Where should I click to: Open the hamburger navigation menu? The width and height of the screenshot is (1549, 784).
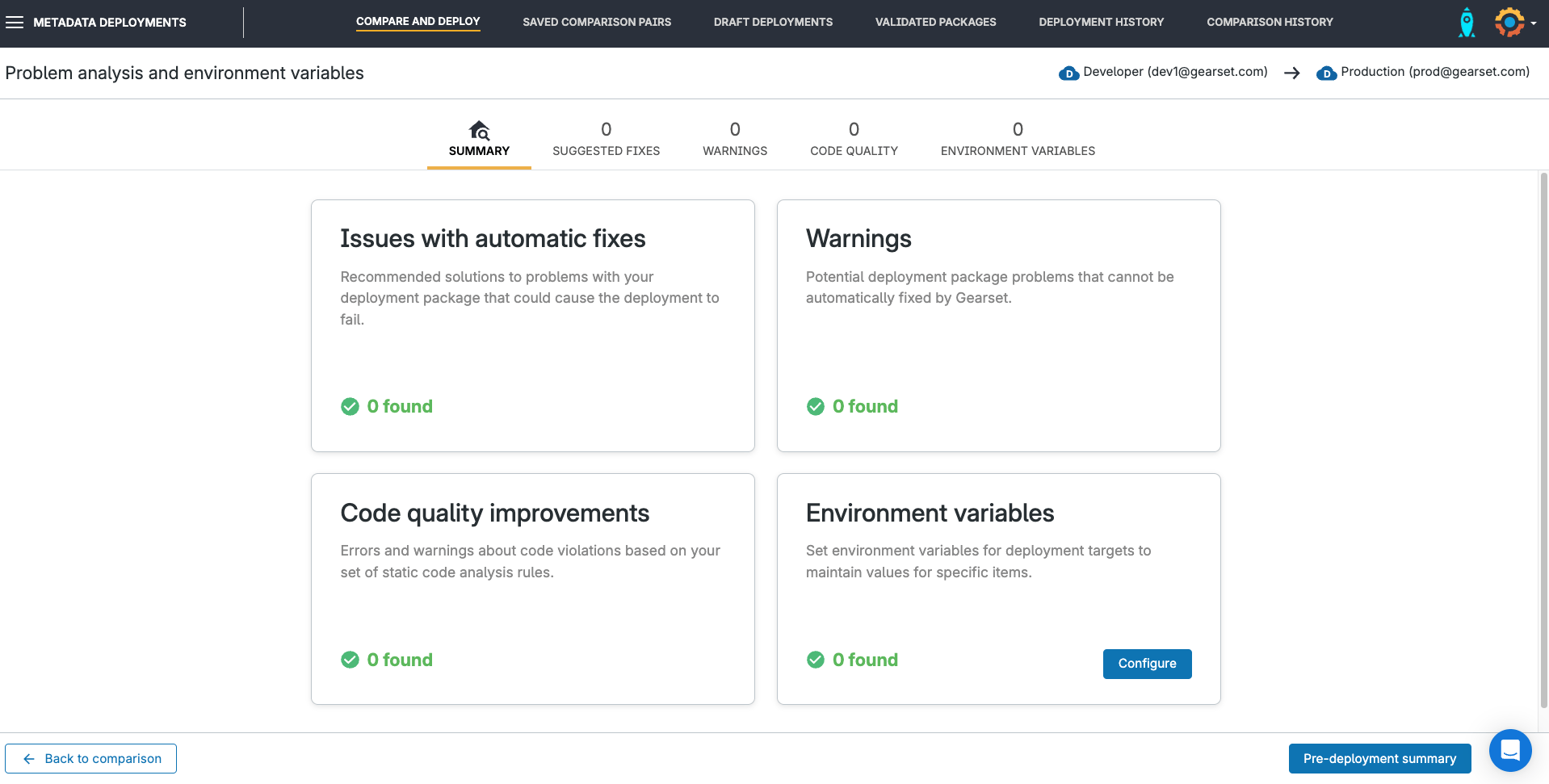[15, 22]
